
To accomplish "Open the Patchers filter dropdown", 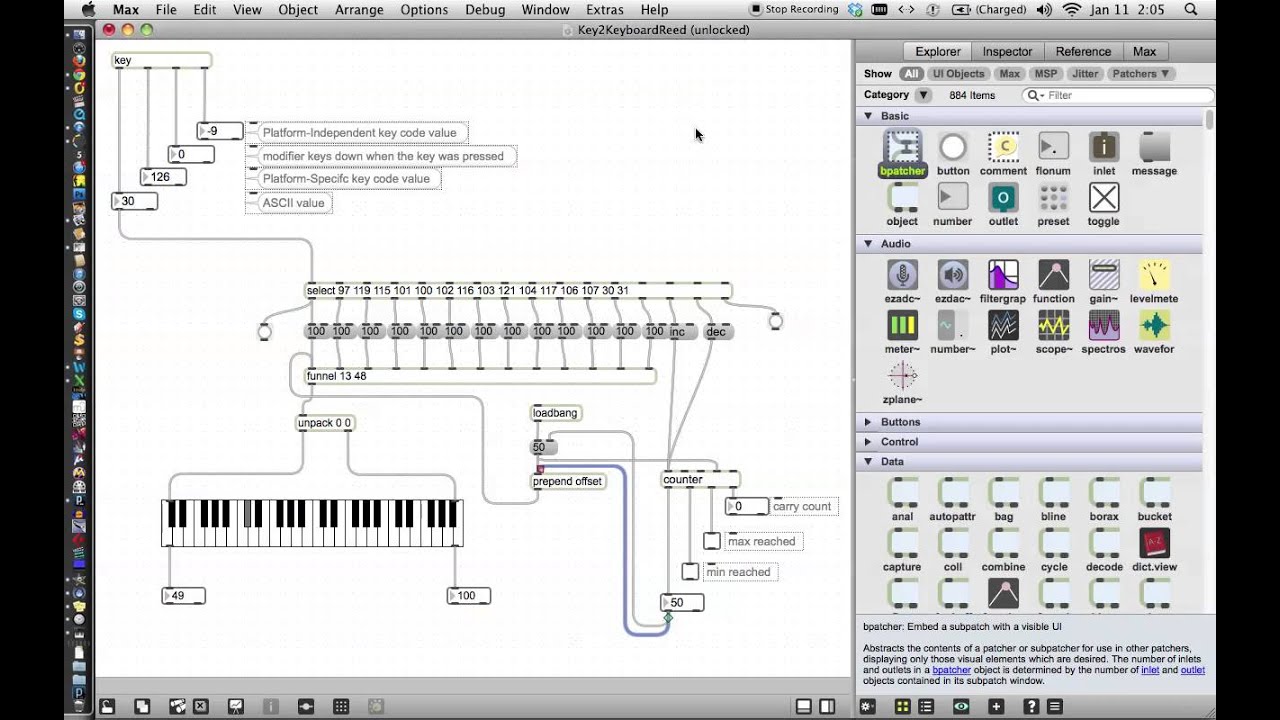I will coord(1141,74).
